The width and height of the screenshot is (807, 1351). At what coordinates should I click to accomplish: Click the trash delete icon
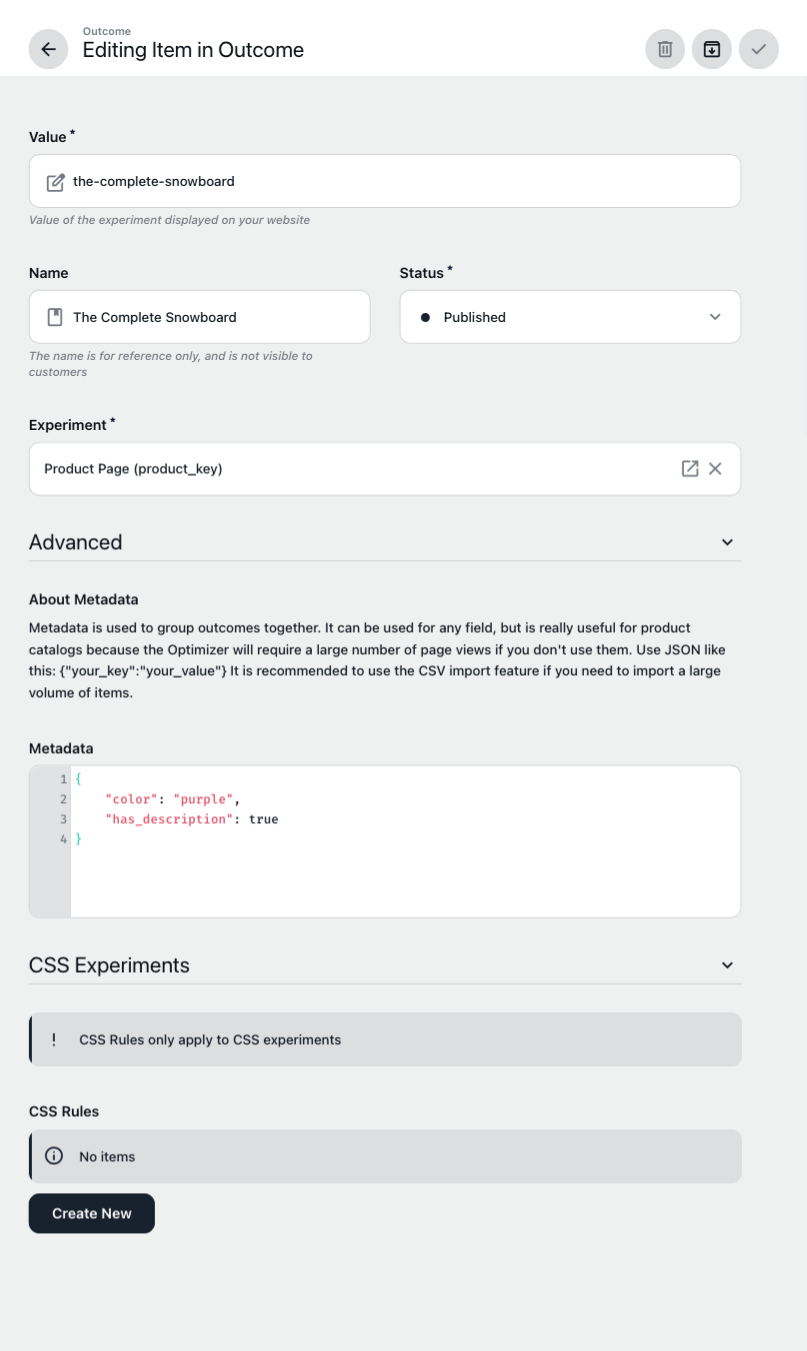pos(665,49)
